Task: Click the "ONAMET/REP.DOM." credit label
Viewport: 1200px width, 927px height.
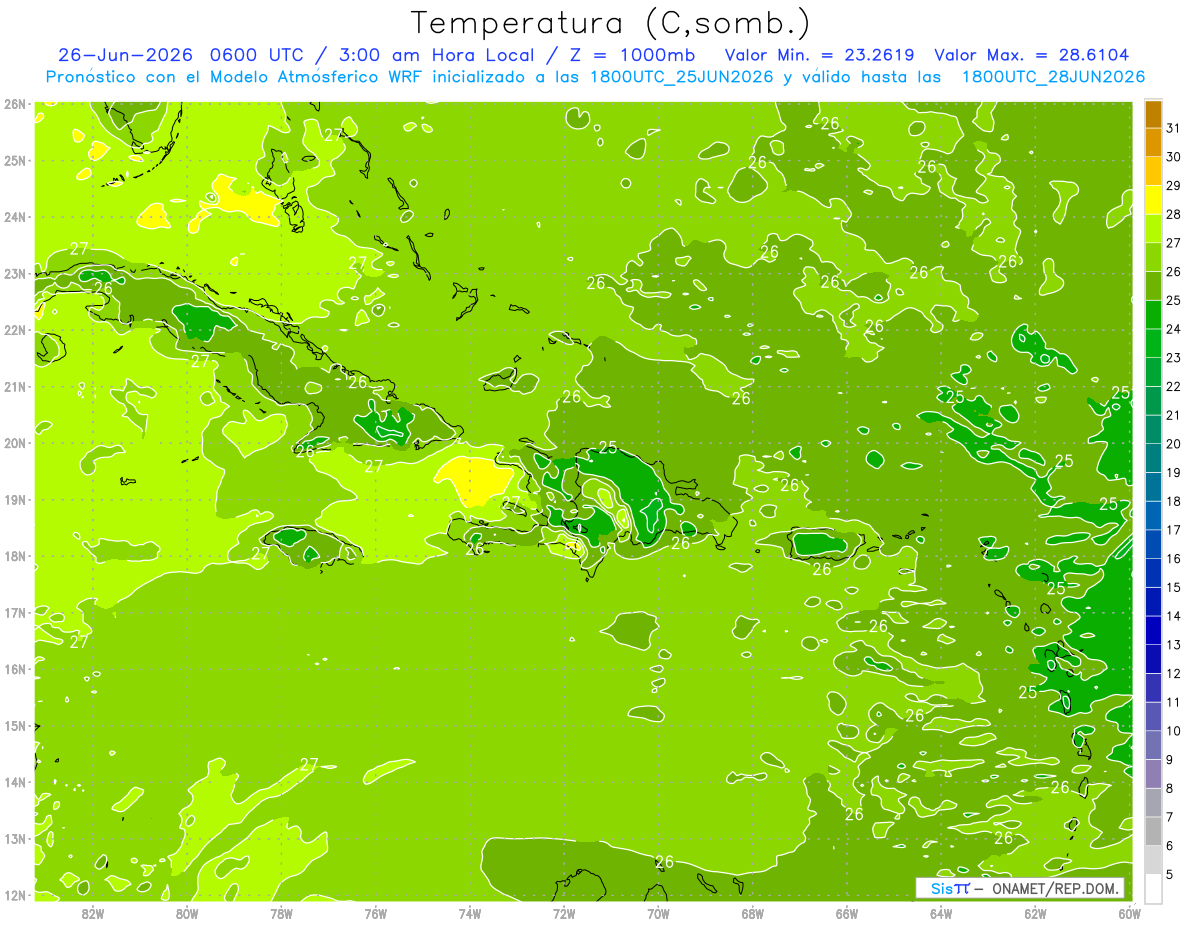Action: 1055,889
